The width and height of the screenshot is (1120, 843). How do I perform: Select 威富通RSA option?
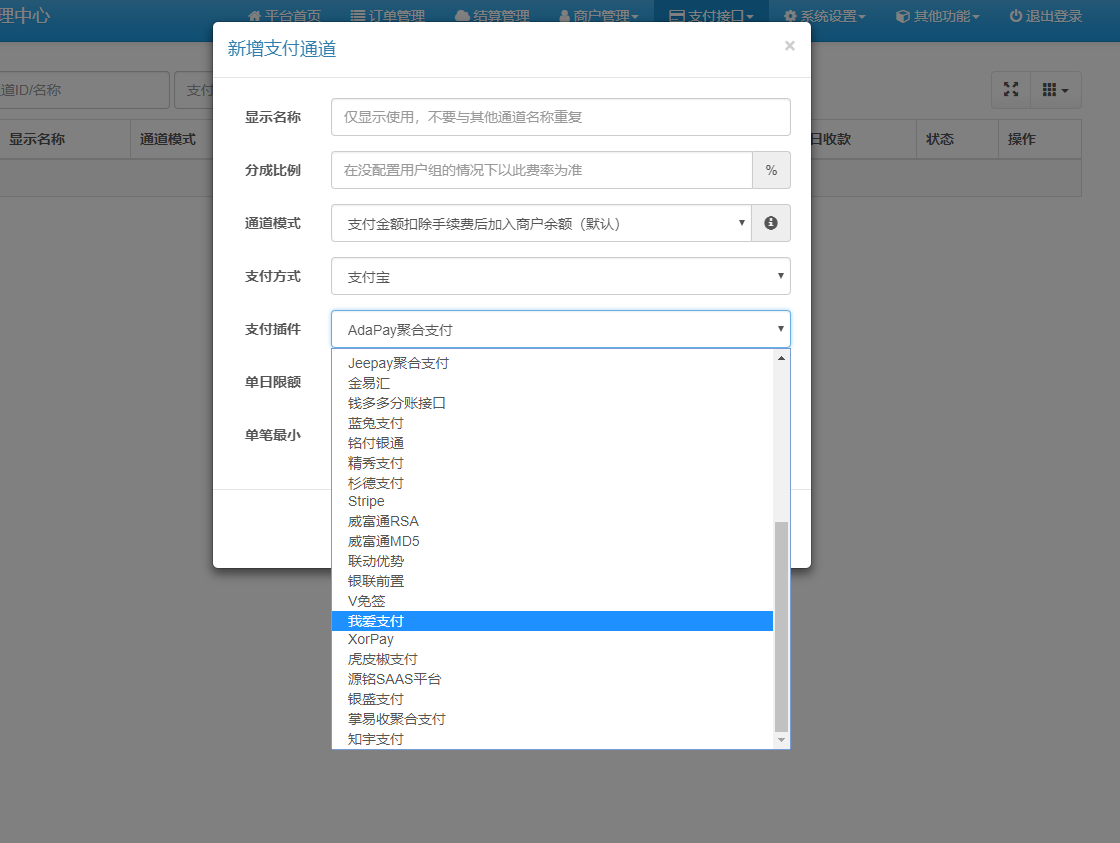552,522
